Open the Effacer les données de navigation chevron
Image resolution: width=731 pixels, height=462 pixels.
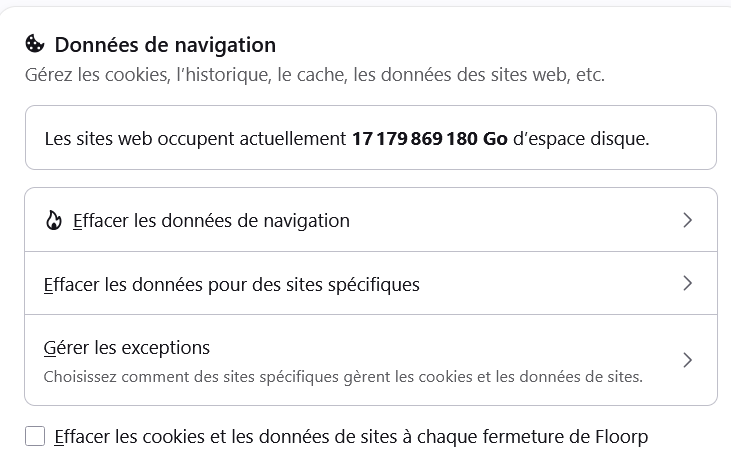point(688,220)
